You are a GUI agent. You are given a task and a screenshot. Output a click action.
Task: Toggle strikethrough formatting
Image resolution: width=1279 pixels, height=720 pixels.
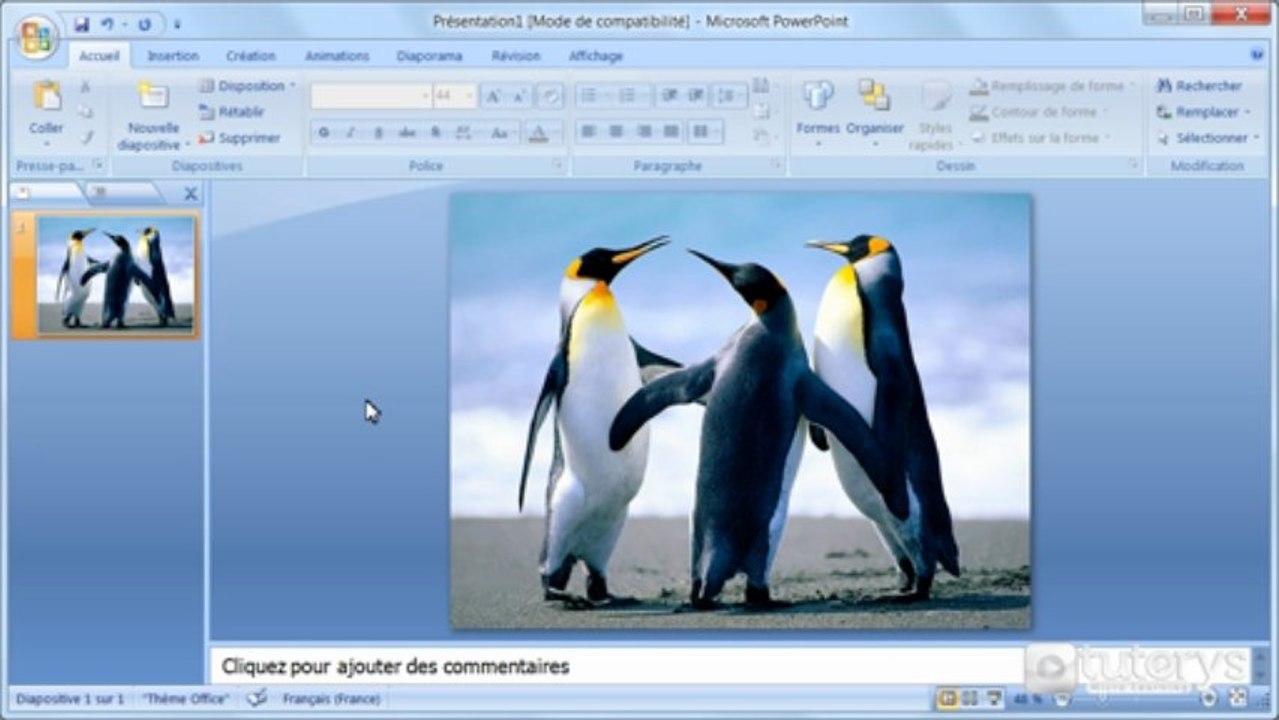[406, 132]
